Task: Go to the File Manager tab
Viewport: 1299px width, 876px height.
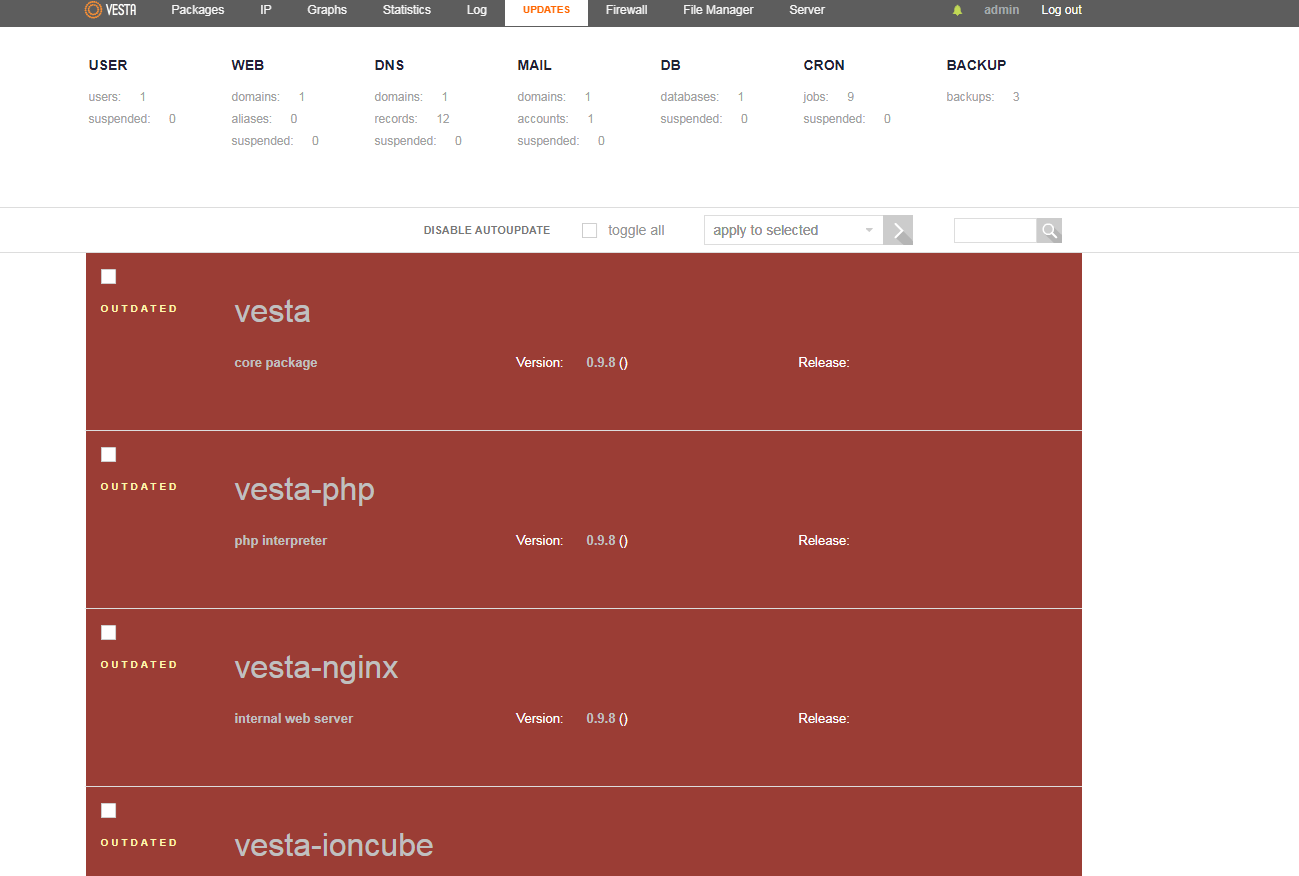Action: click(718, 10)
